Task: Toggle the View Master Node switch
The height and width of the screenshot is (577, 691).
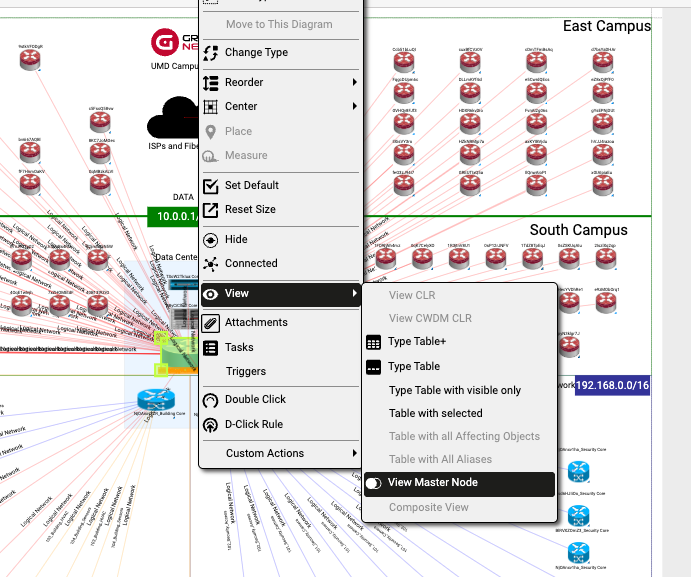Action: 374,483
